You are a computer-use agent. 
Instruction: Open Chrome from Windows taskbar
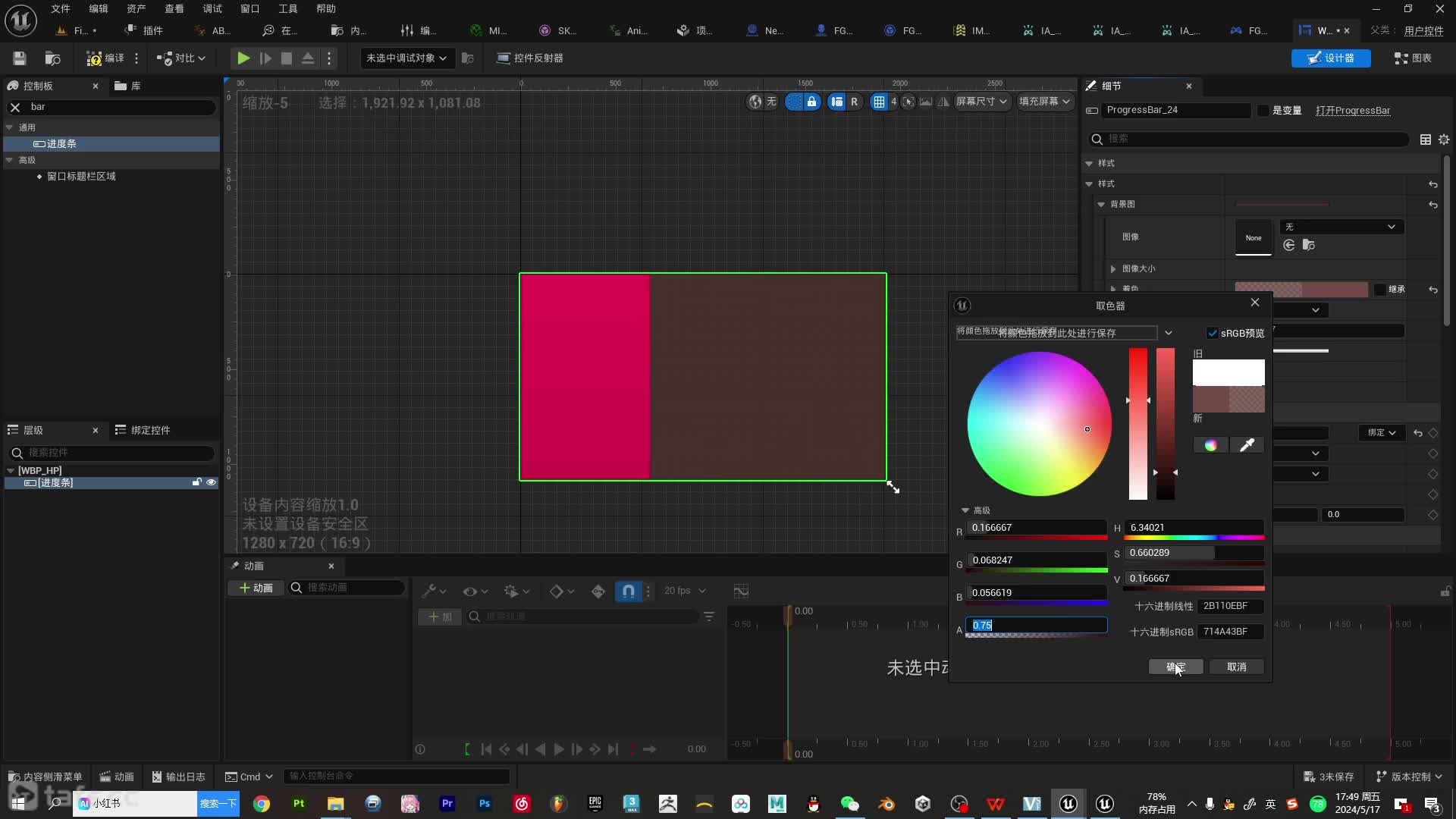pyautogui.click(x=262, y=804)
